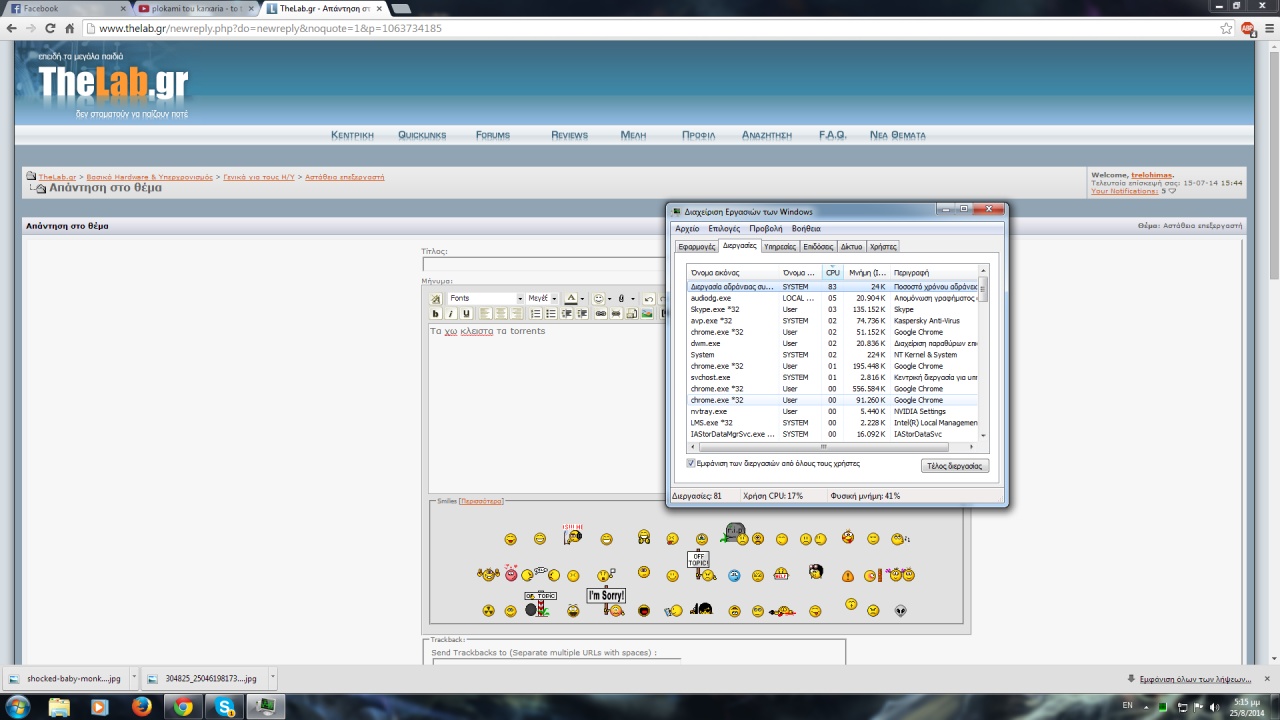Click the Windows Start orb
The height and width of the screenshot is (720, 1280).
pos(17,707)
